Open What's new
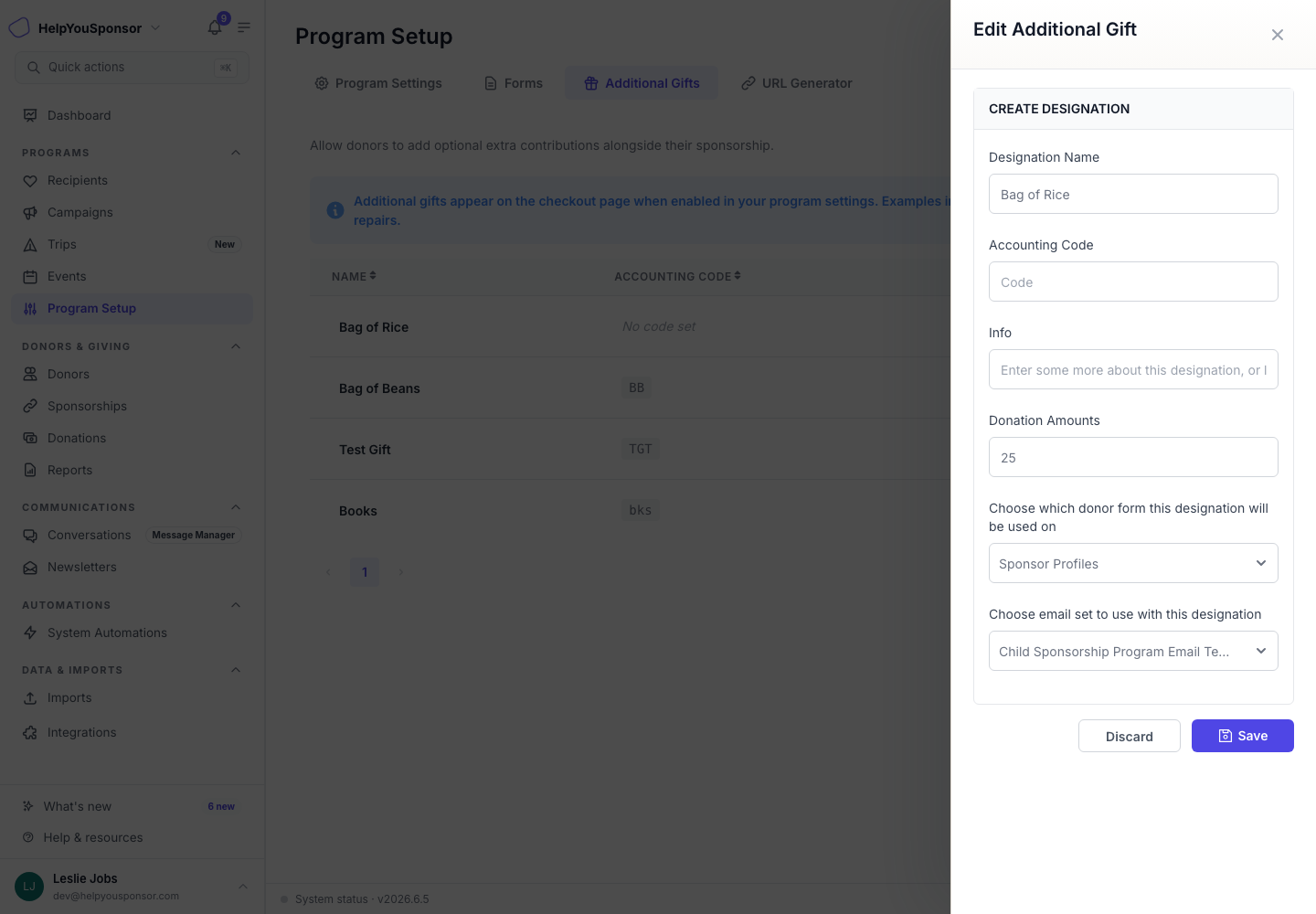 pyautogui.click(x=133, y=806)
